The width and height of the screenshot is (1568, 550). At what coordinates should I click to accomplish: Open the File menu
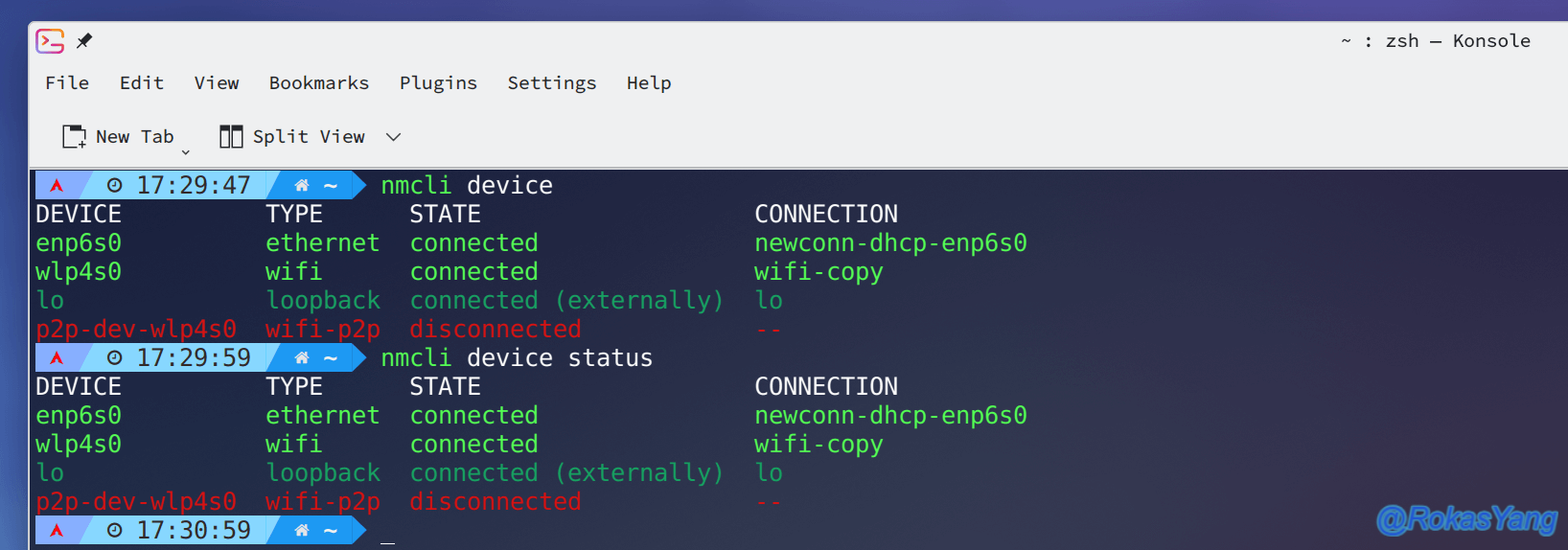tap(67, 83)
